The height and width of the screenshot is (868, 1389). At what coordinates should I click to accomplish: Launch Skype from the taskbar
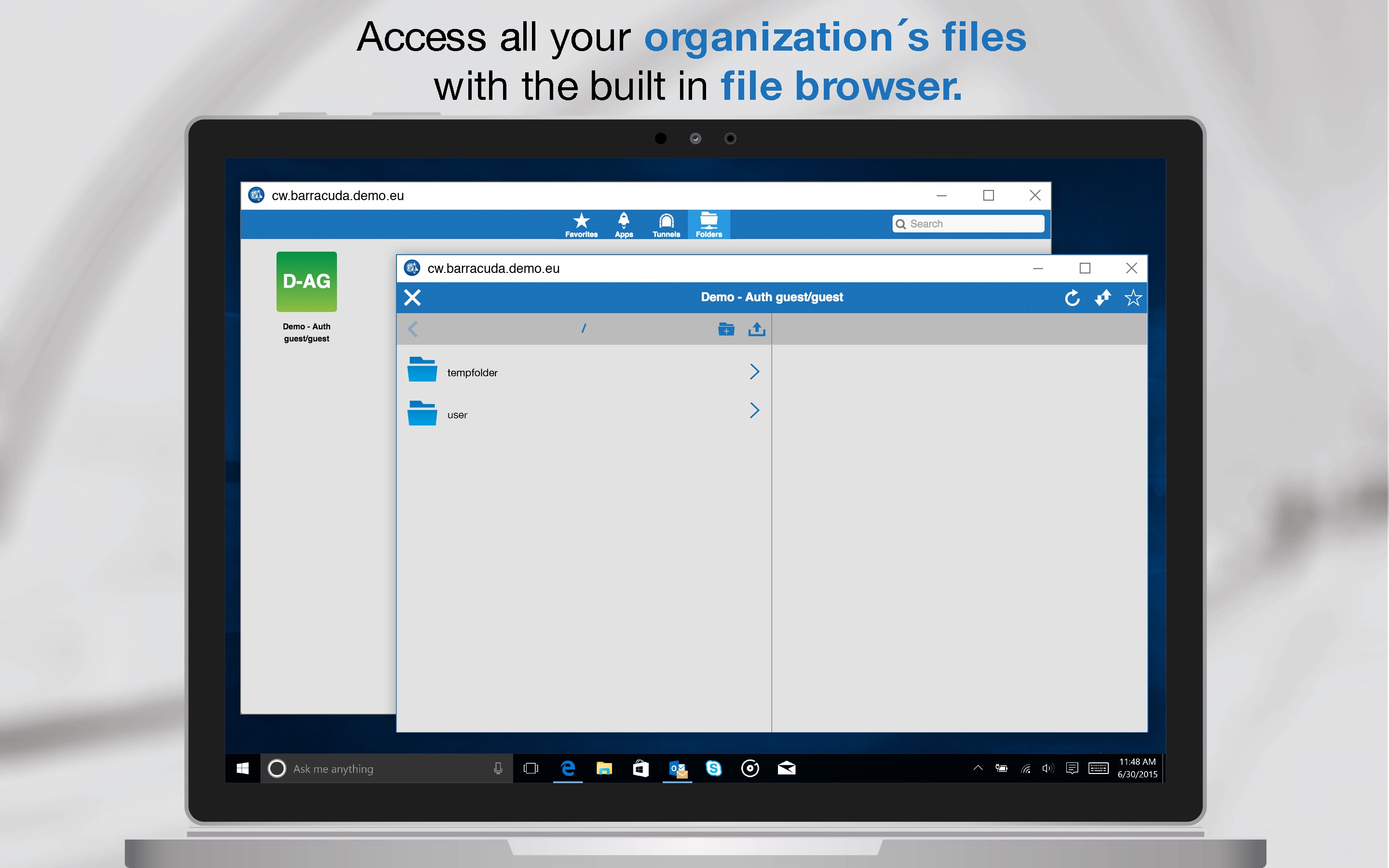click(714, 768)
